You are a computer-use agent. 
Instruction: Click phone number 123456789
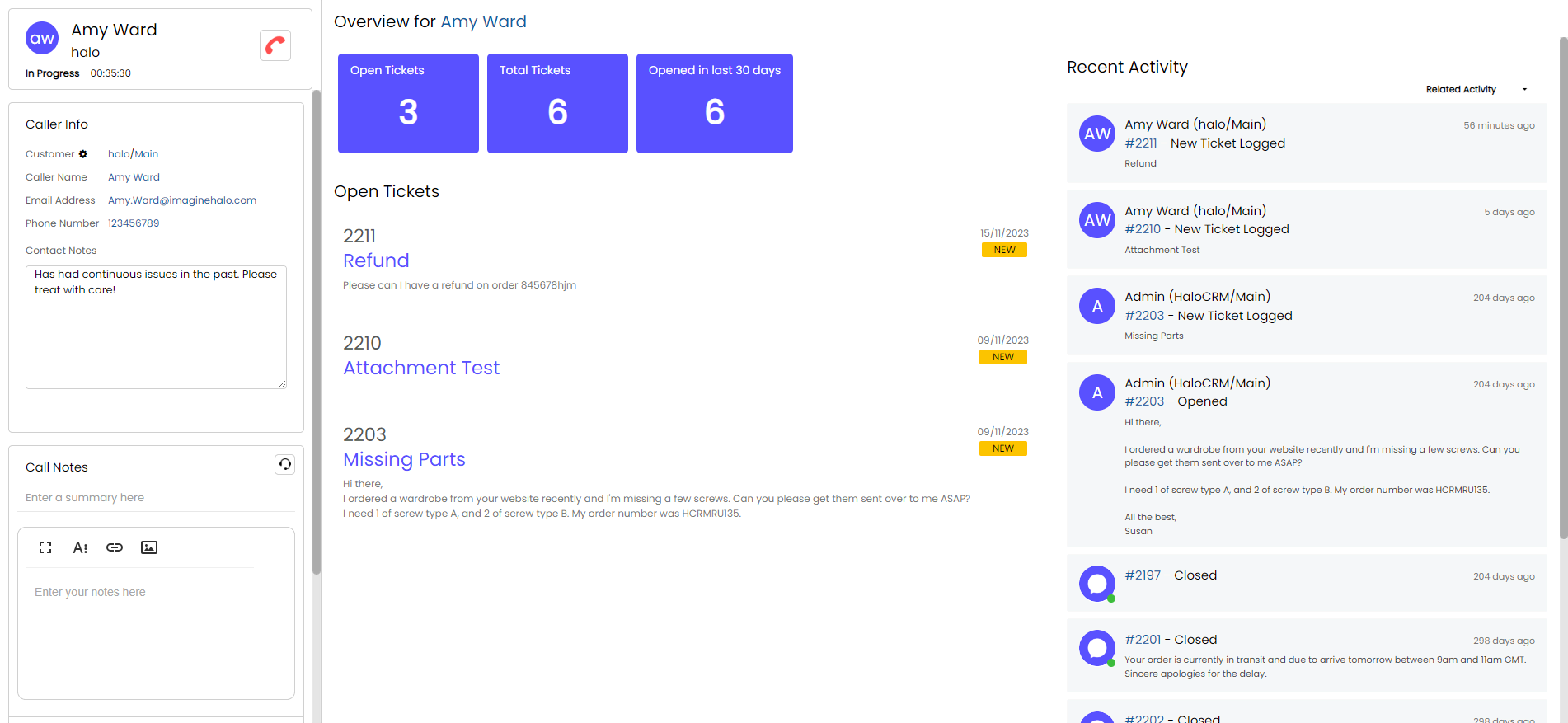click(134, 223)
